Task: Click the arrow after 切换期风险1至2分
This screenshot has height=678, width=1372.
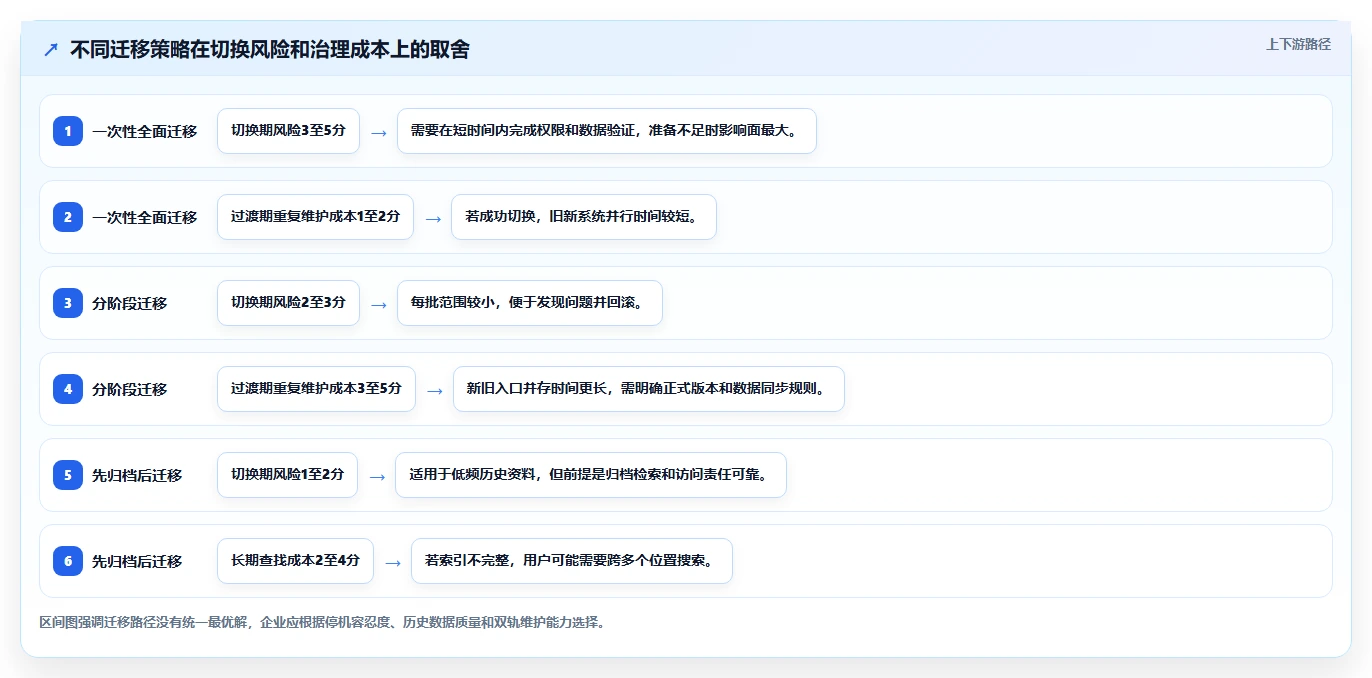Action: pyautogui.click(x=376, y=476)
